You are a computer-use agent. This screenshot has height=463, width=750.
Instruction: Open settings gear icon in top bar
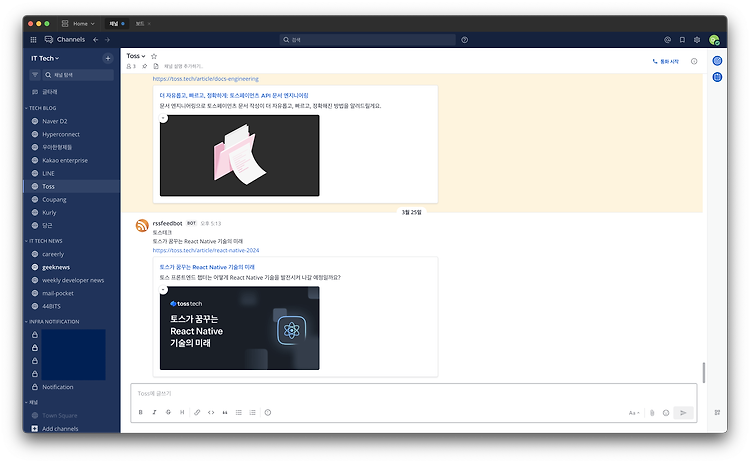pos(697,40)
